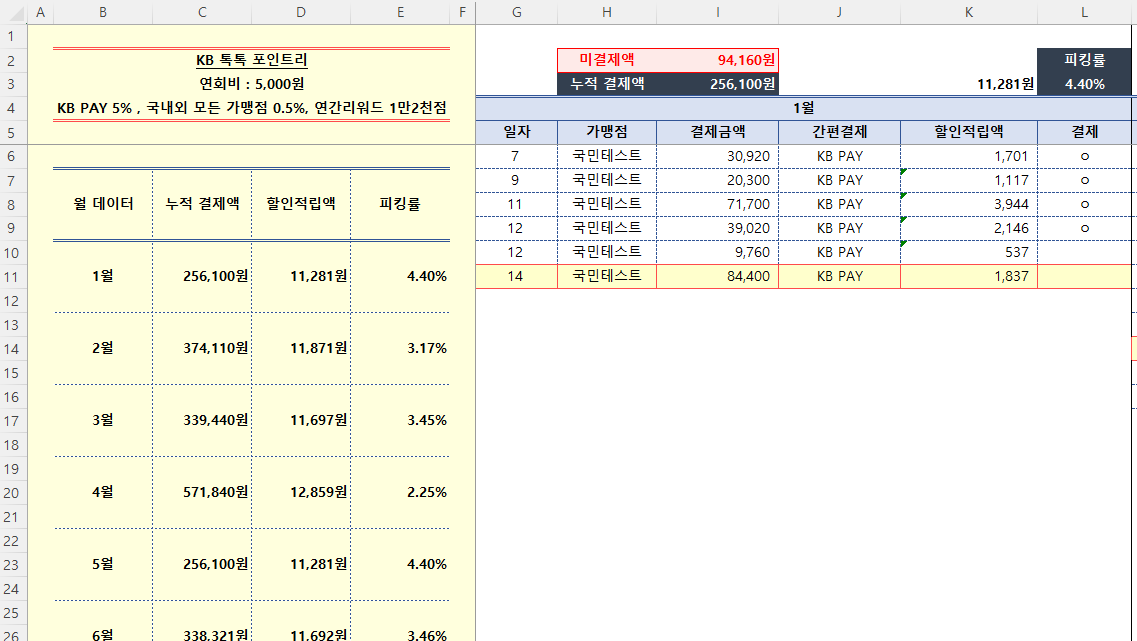Click the 가맹점 column heading cell

(x=607, y=132)
